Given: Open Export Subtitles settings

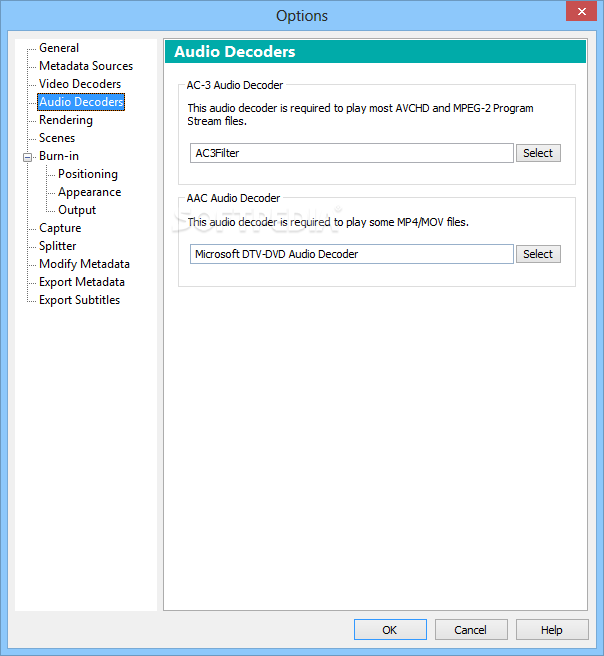Looking at the screenshot, I should point(79,300).
